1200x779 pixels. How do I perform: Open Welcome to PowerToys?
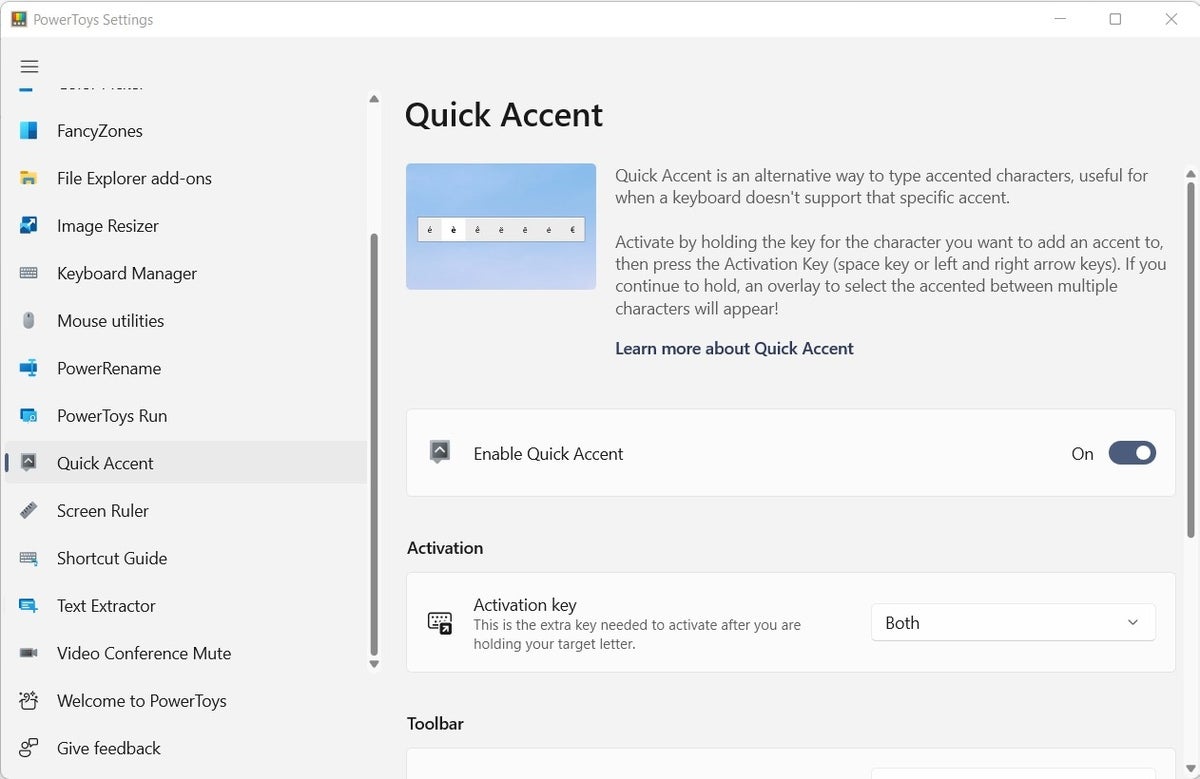(x=186, y=700)
